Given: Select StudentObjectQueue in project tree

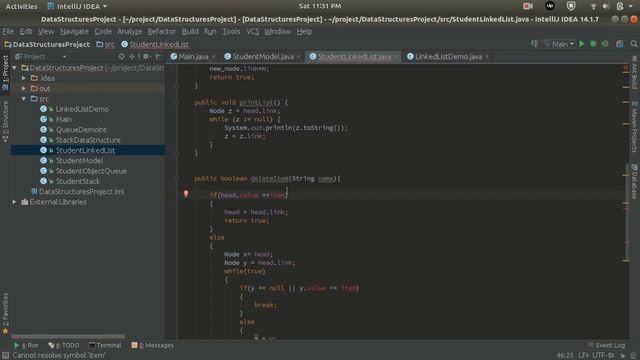Looking at the screenshot, I should click(x=91, y=171).
